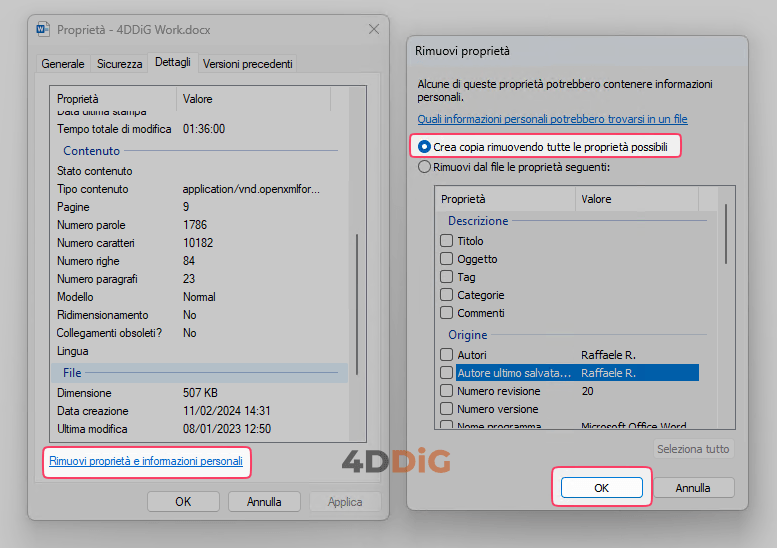Select the Modello row
The image size is (777, 548).
click(x=200, y=297)
